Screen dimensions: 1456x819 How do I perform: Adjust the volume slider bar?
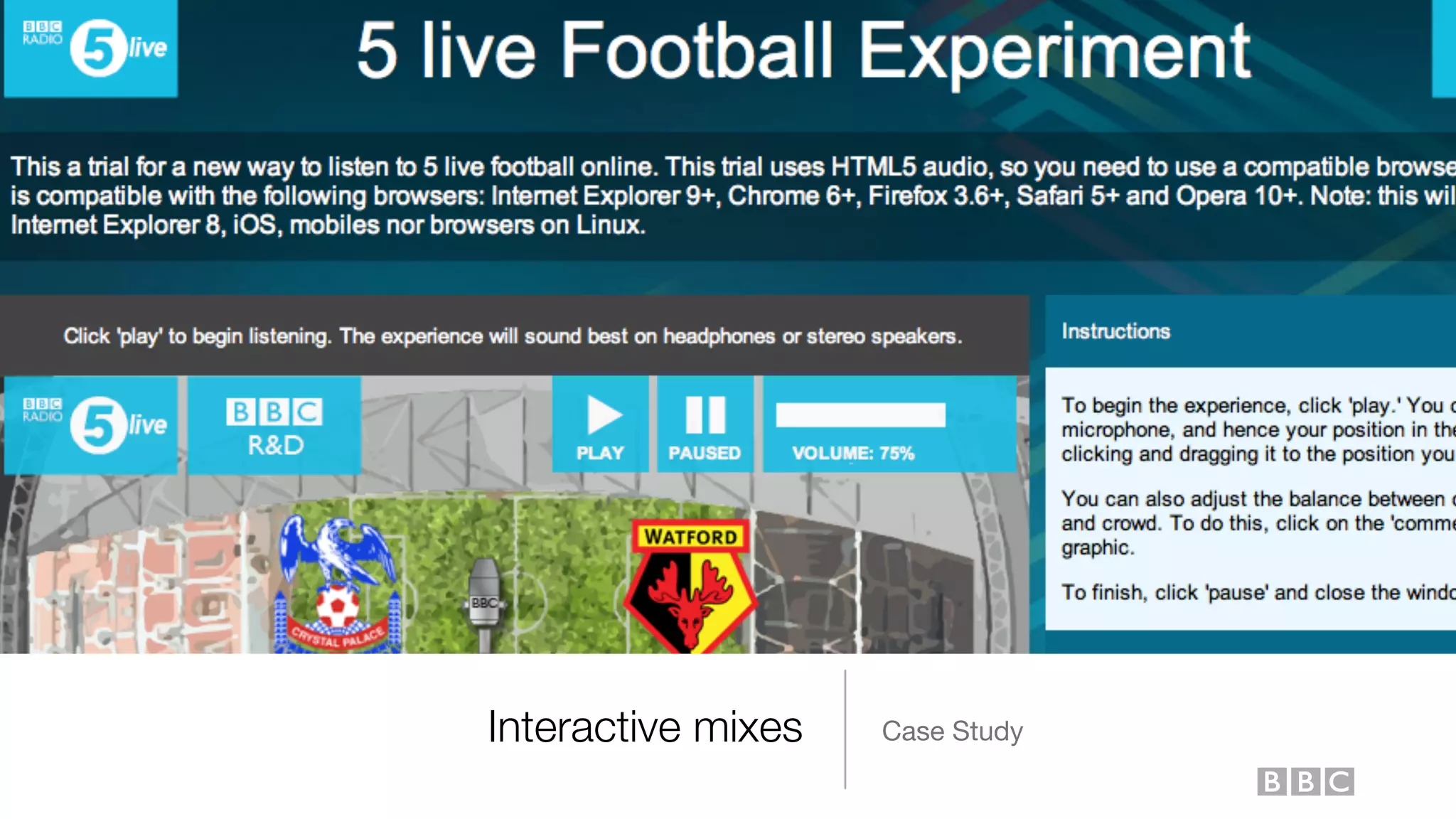(x=860, y=414)
